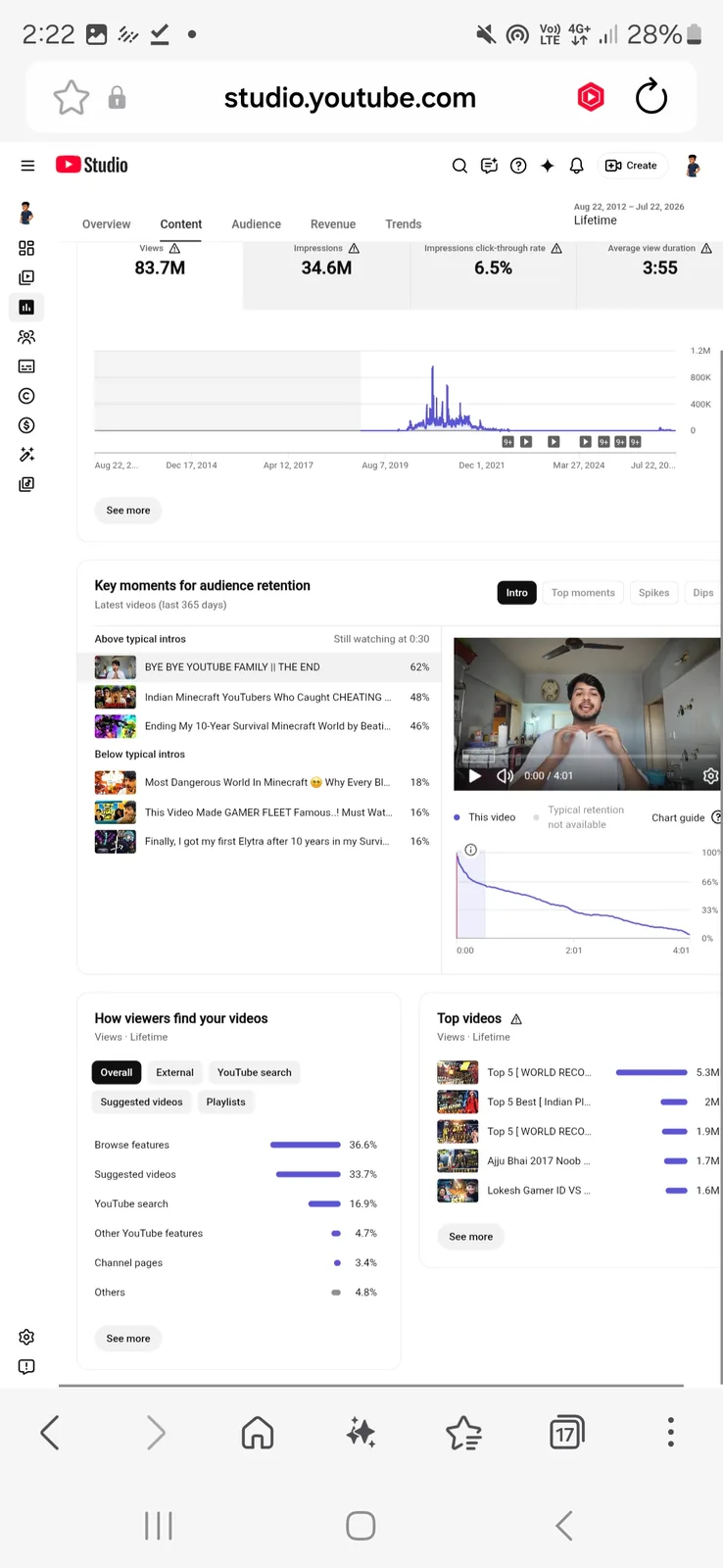Open Send feedback icon in sidebar
723x1568 pixels.
click(26, 1366)
